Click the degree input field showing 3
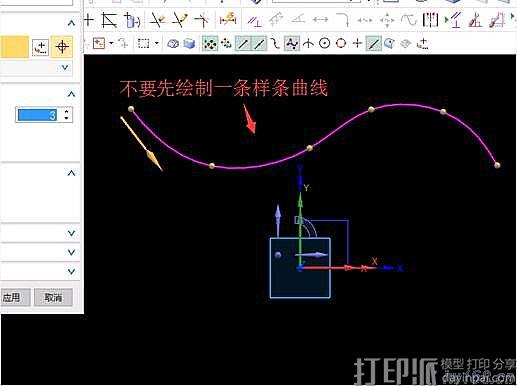Viewport: 517px width, 386px height. pyautogui.click(x=37, y=115)
